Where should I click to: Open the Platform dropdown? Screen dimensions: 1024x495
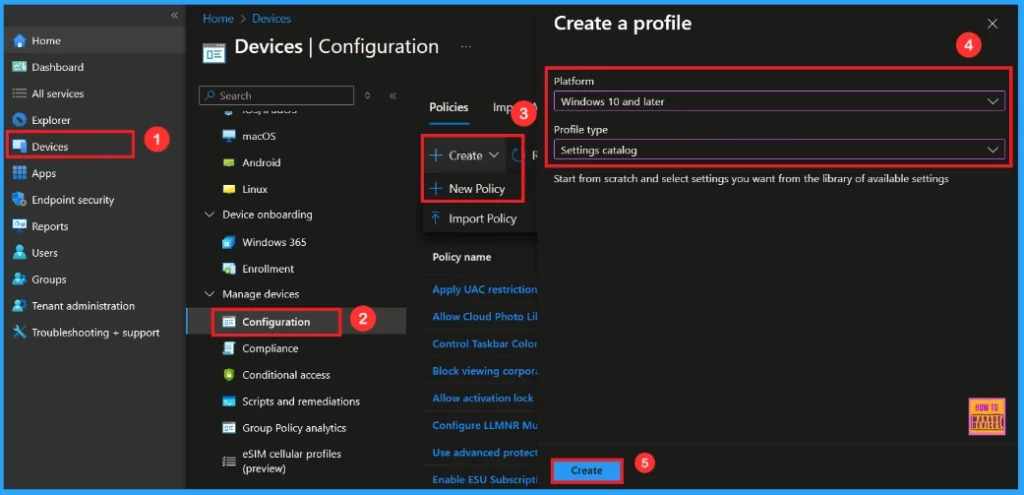[x=779, y=101]
